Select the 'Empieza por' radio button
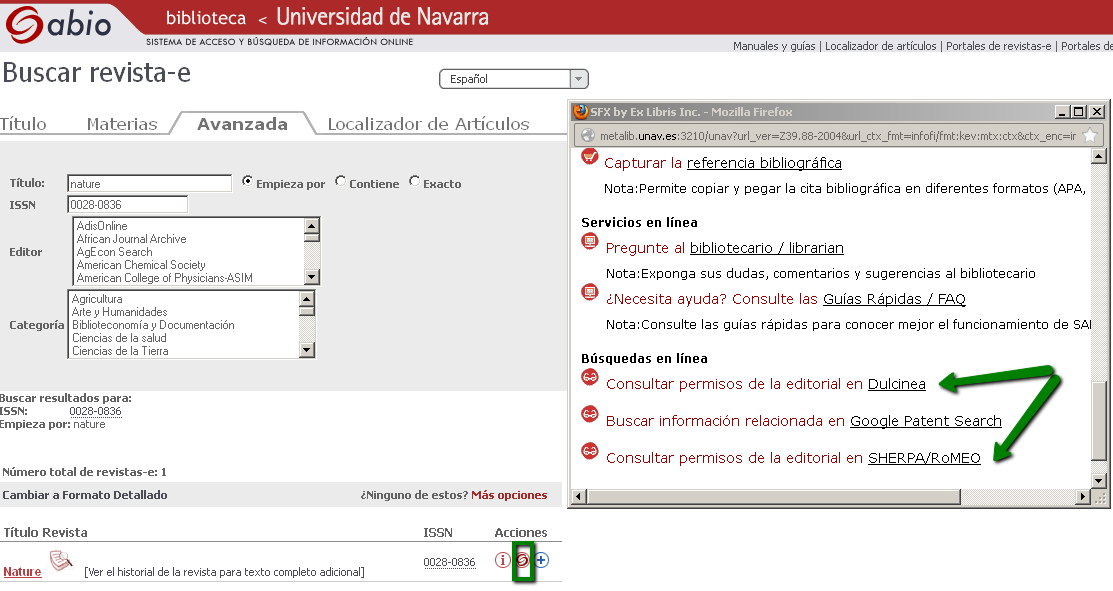Viewport: 1113px width, 591px height. point(247,182)
